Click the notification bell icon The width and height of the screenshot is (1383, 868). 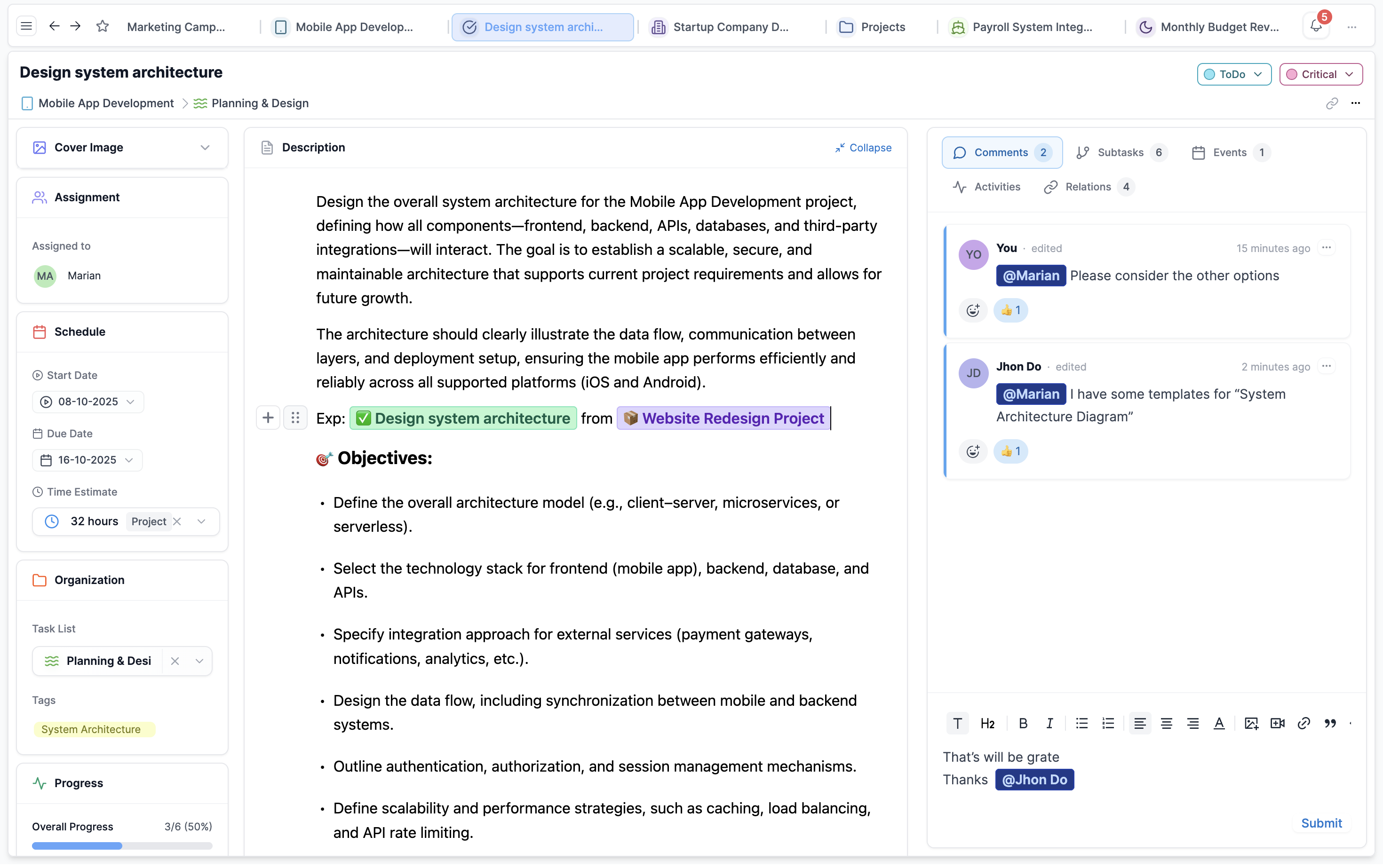[1316, 26]
